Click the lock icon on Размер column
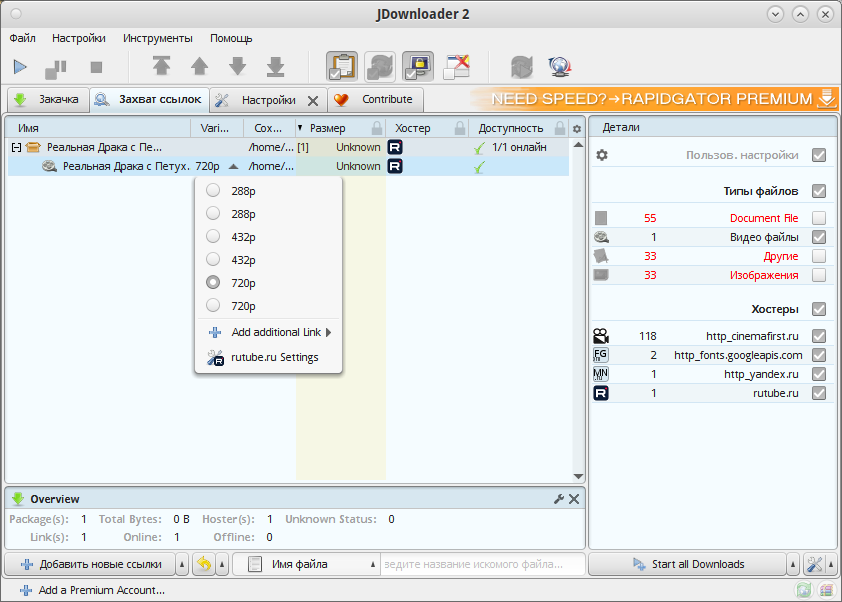This screenshot has width=842, height=602. (377, 128)
